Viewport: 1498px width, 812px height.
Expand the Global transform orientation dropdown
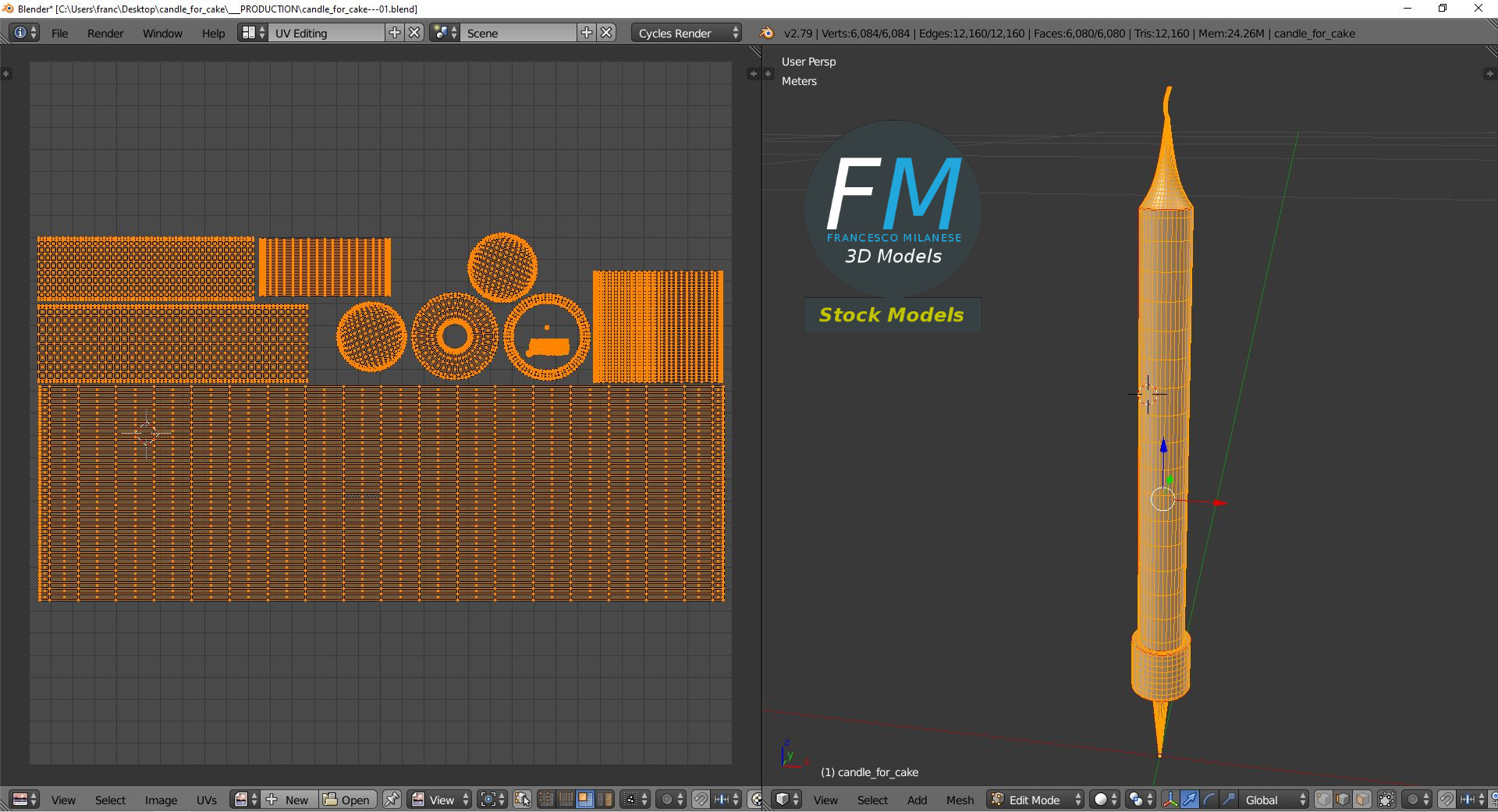click(x=1274, y=800)
